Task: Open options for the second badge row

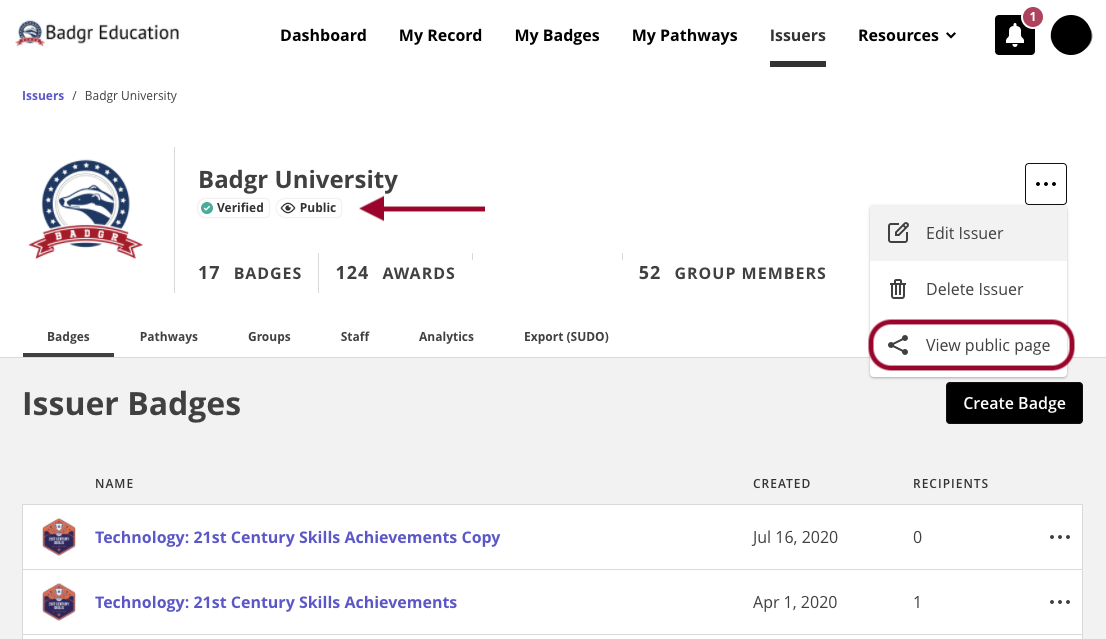Action: (1059, 602)
